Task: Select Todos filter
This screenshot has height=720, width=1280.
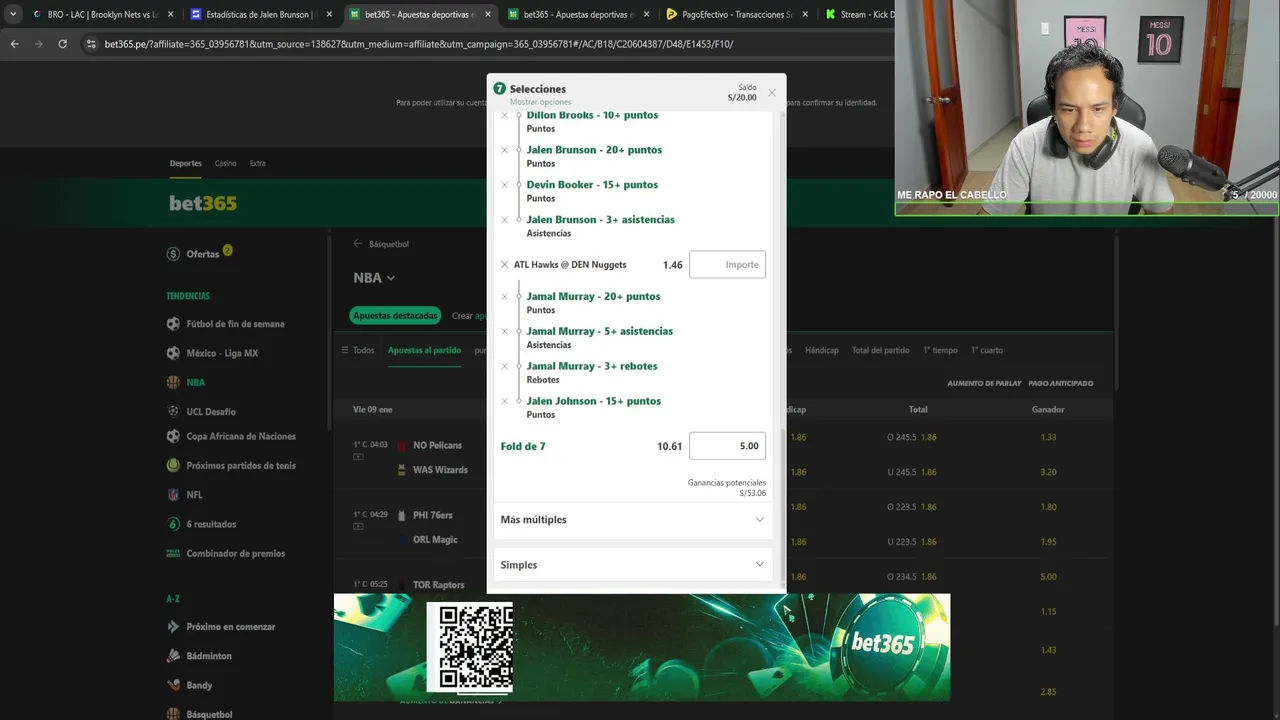Action: pyautogui.click(x=358, y=350)
